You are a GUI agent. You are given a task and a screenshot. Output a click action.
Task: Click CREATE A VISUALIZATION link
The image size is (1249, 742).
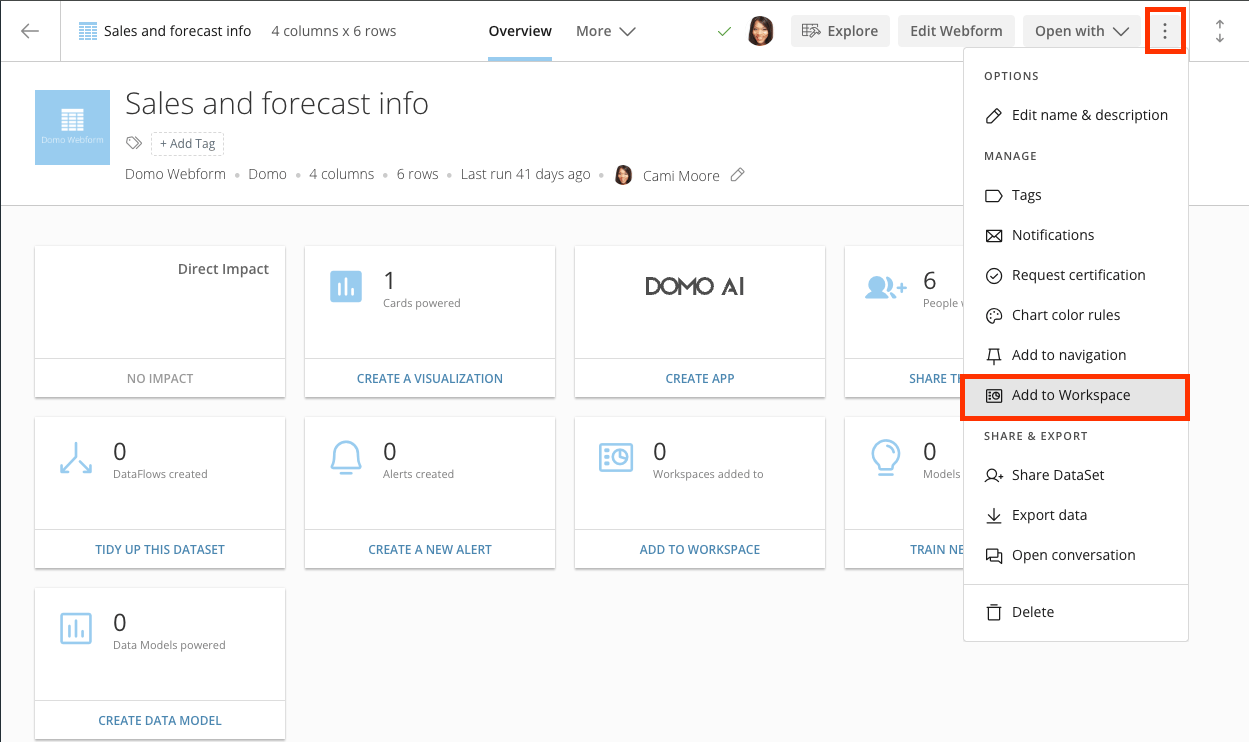tap(430, 379)
